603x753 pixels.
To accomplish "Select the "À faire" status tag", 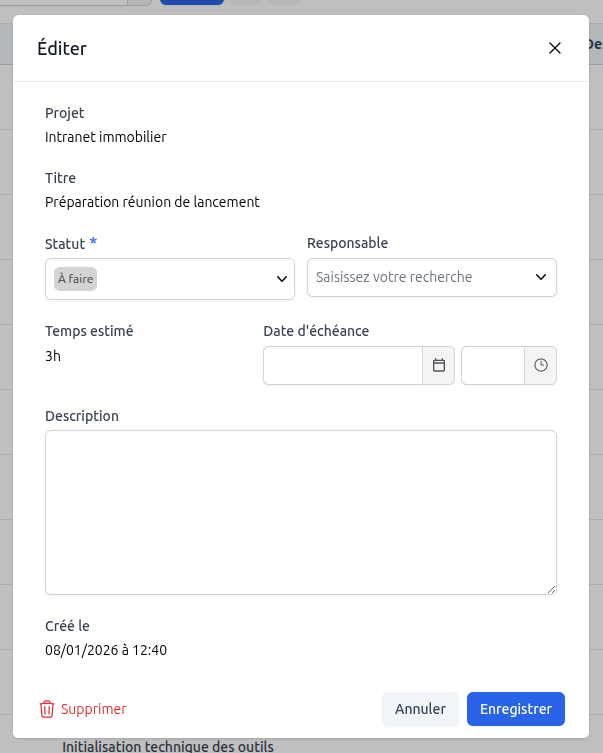I will [75, 279].
